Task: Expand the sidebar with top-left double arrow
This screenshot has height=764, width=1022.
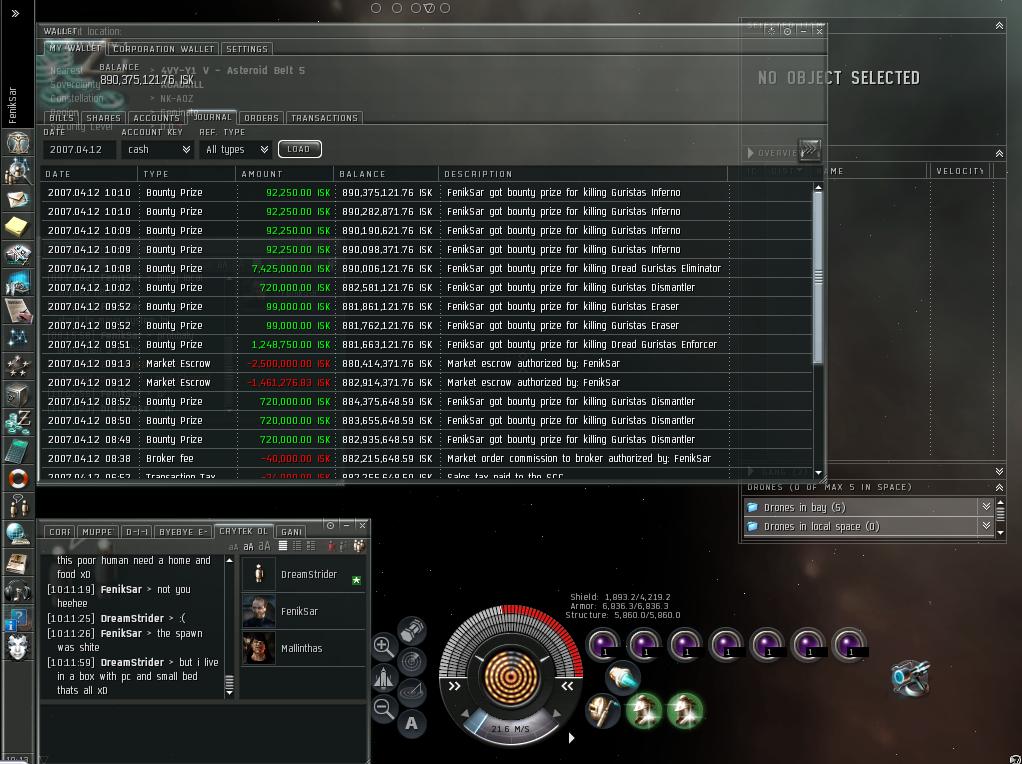Action: point(15,13)
